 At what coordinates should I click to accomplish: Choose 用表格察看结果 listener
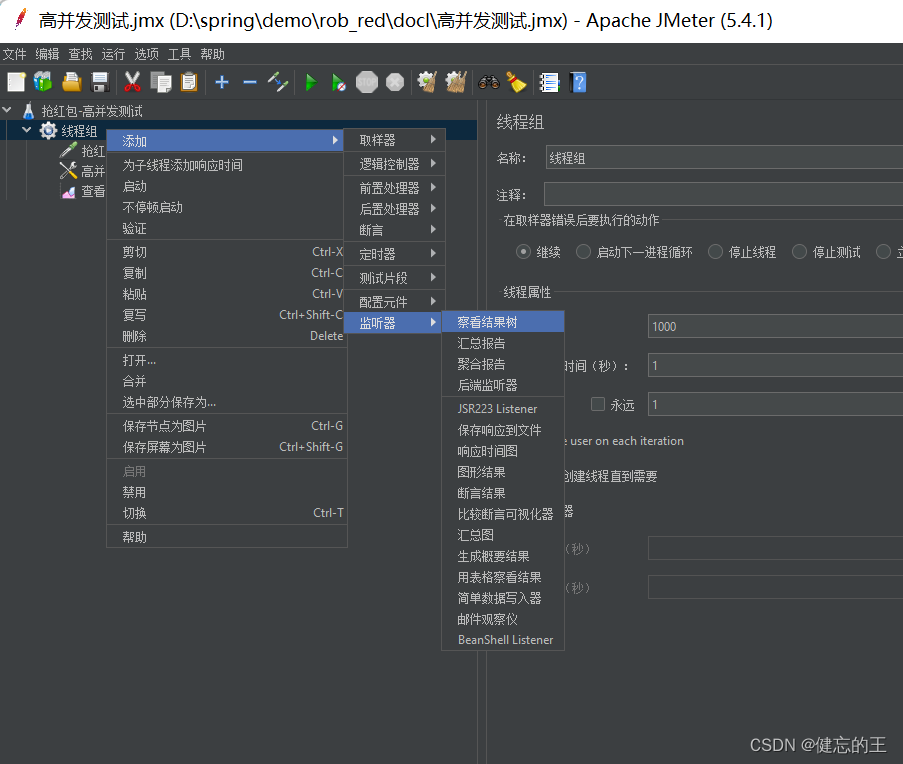click(x=503, y=577)
